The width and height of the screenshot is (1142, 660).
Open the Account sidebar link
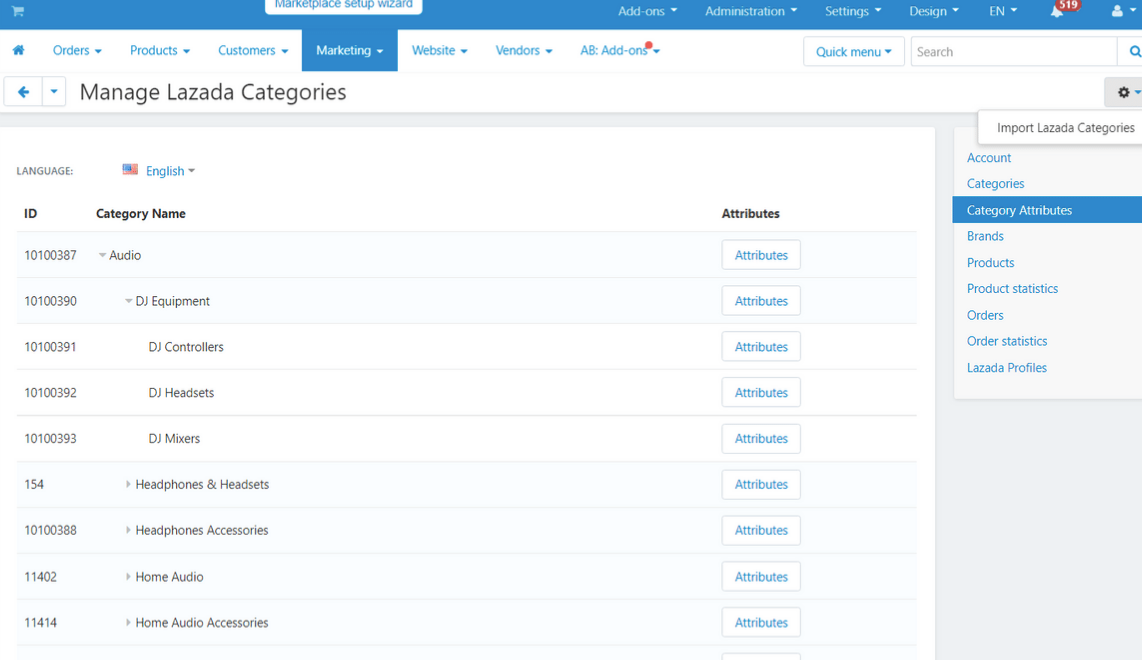[x=988, y=157]
